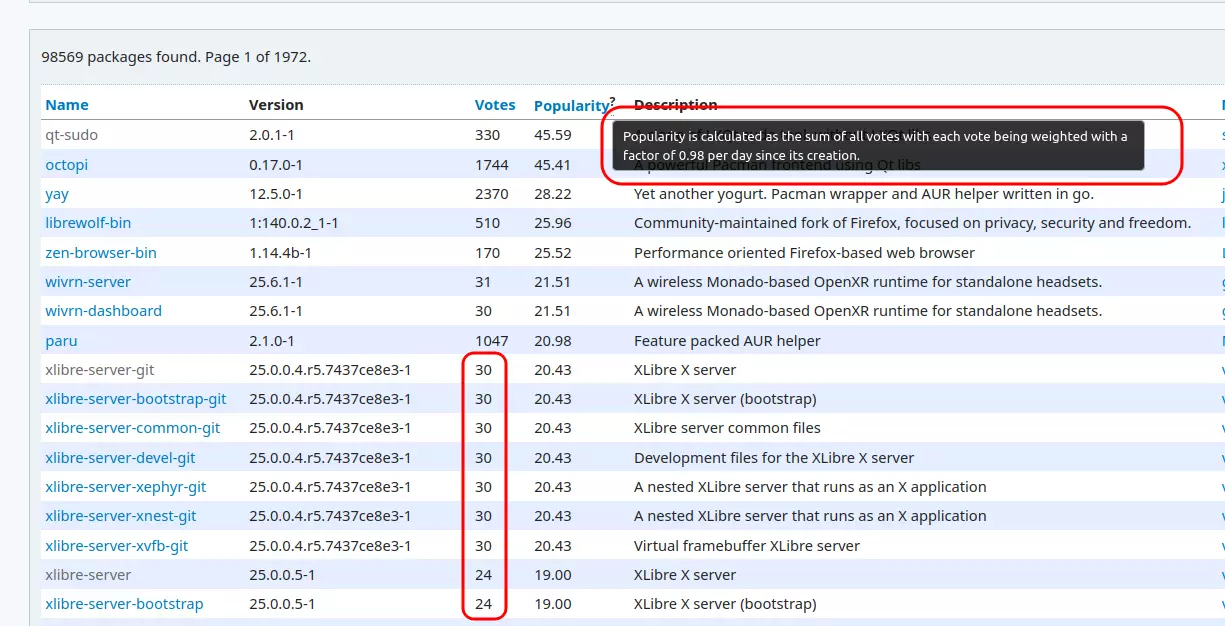Viewport: 1225px width, 626px height.
Task: Select yay popularity value 28.22
Action: 553,194
